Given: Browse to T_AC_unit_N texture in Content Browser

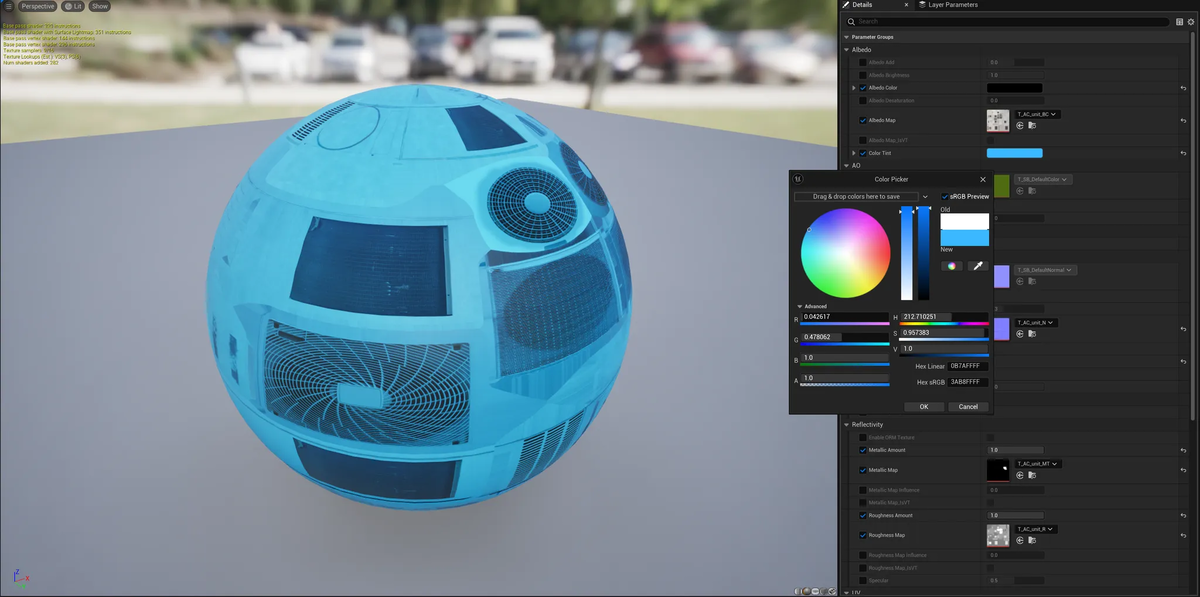Looking at the screenshot, I should click(1032, 335).
